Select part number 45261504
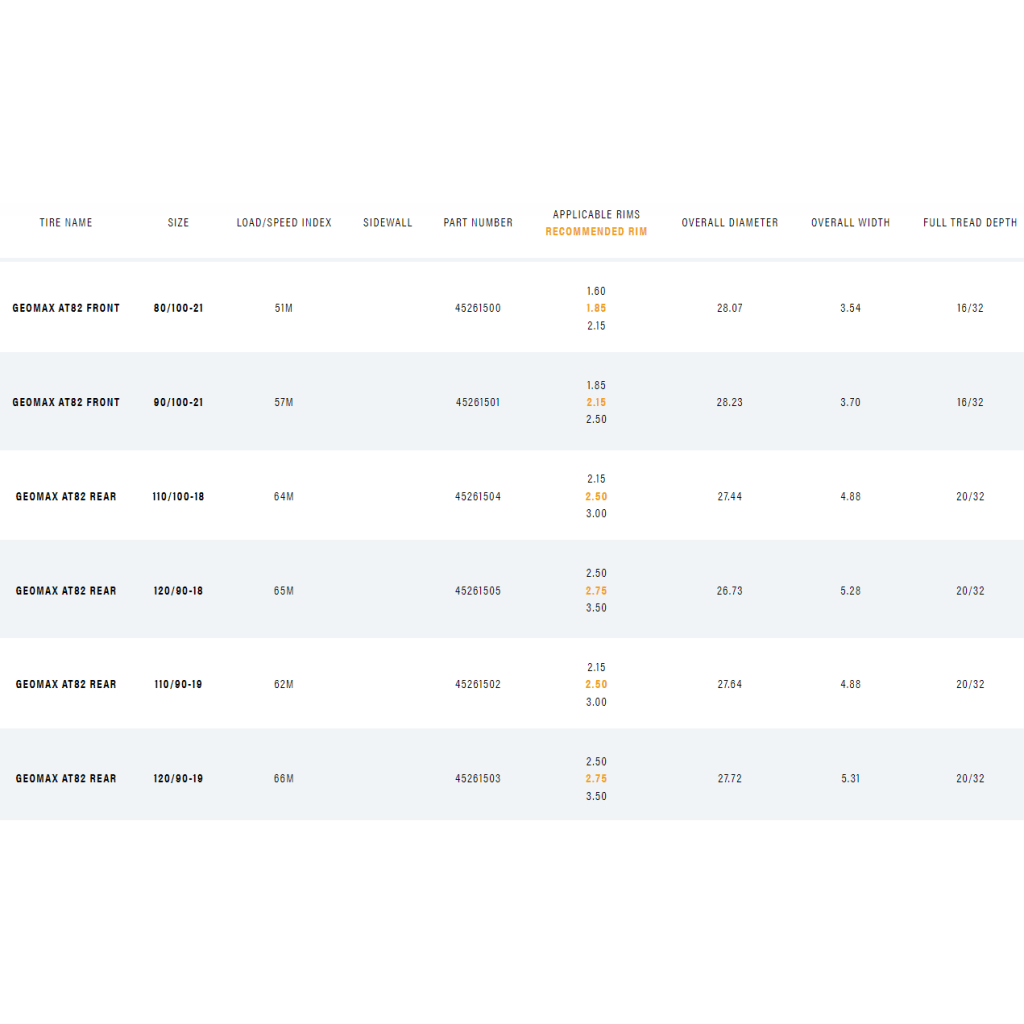The image size is (1024, 1024). coord(478,497)
